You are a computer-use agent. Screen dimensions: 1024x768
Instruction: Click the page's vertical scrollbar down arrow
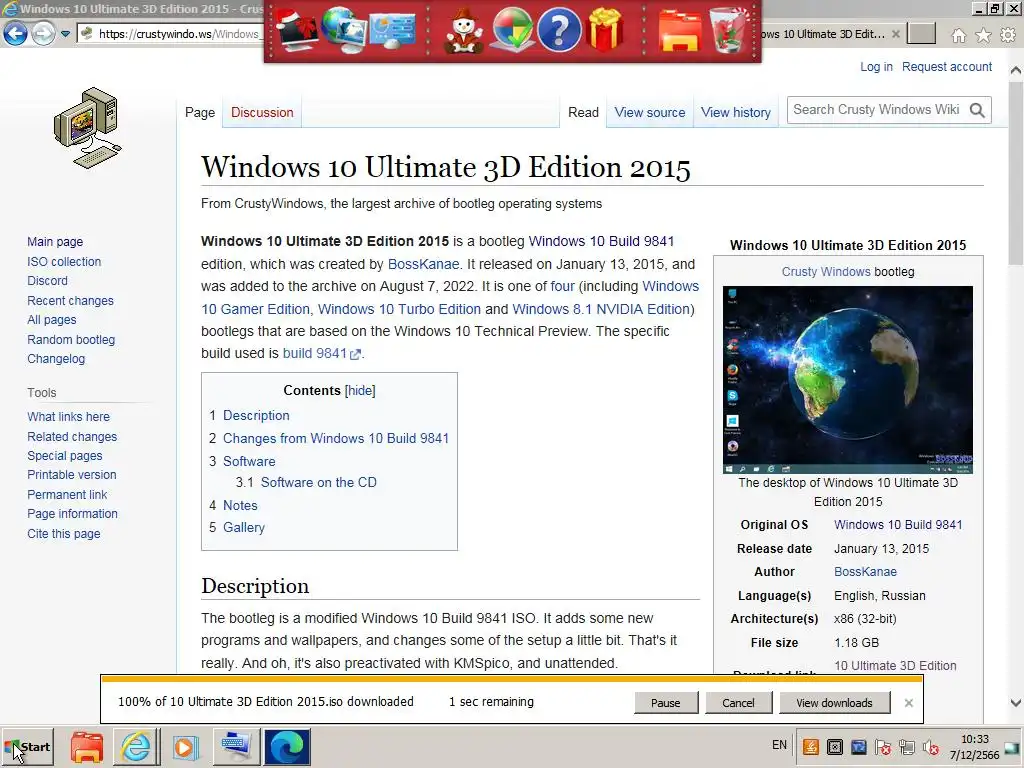(1016, 703)
